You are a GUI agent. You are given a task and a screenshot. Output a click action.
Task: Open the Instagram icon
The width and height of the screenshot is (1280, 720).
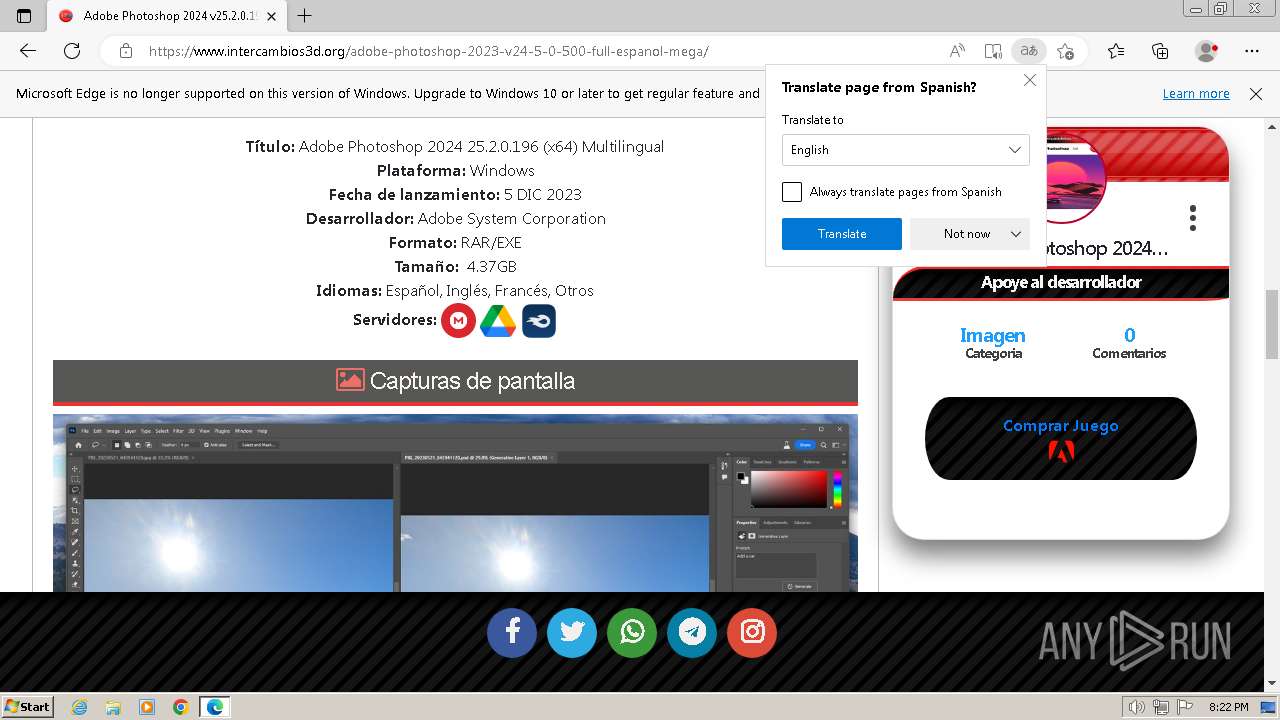[x=752, y=632]
